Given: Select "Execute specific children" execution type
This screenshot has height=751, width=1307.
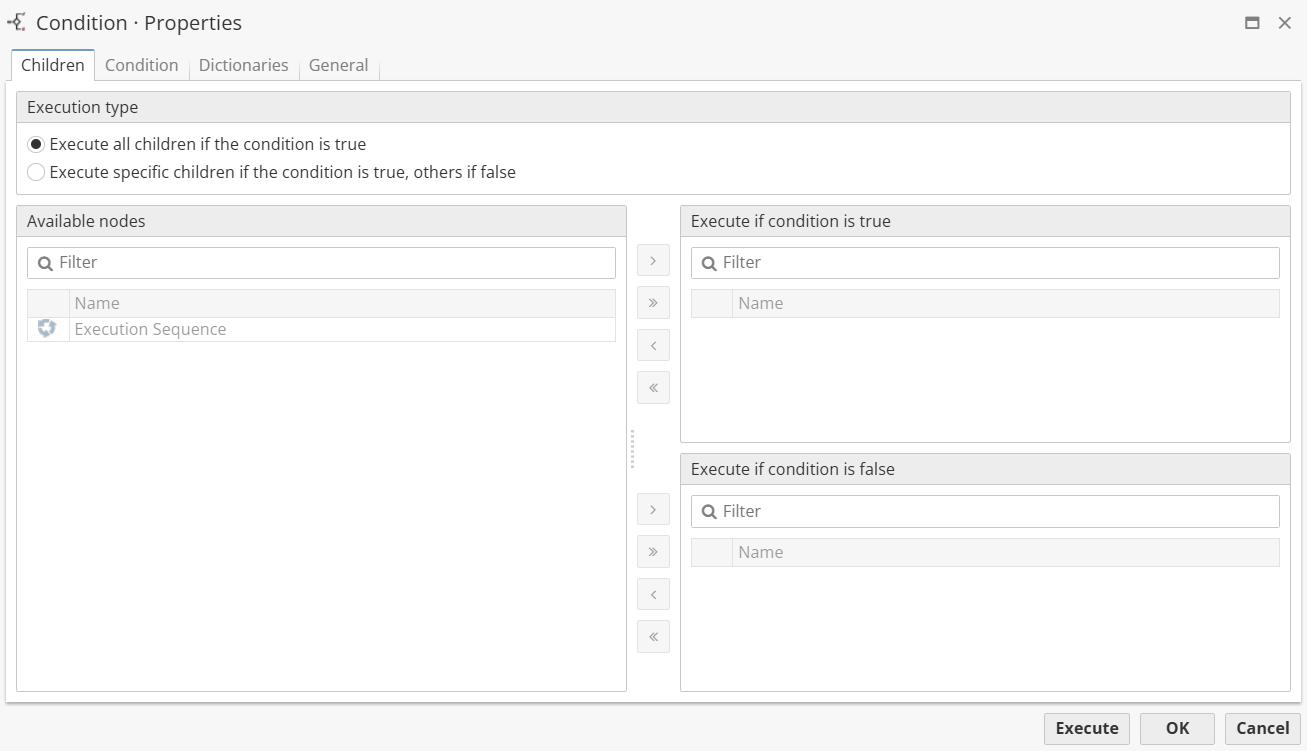Looking at the screenshot, I should pos(36,172).
